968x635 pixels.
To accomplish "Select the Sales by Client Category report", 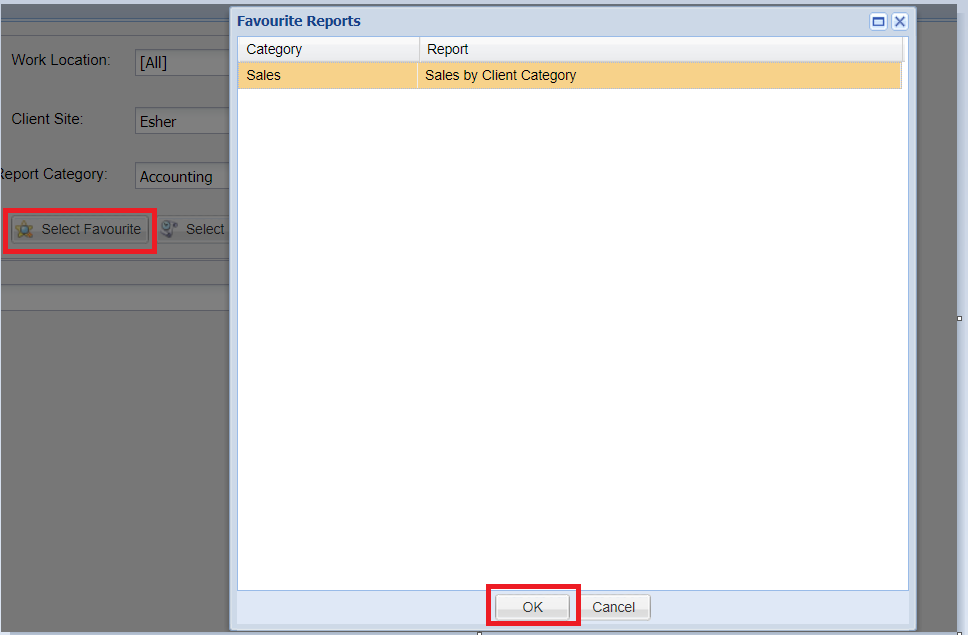I will coord(570,75).
